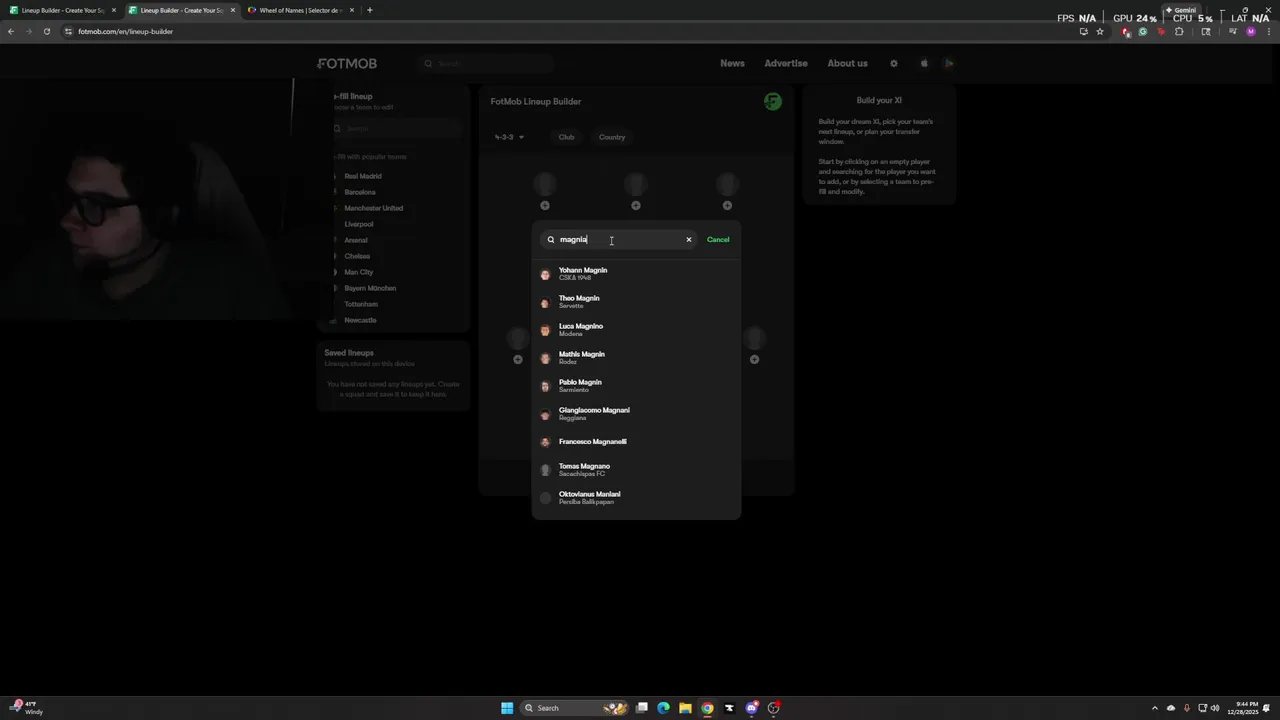Select Pablo Magnin of Sarmiento
1280x720 pixels.
click(x=636, y=386)
